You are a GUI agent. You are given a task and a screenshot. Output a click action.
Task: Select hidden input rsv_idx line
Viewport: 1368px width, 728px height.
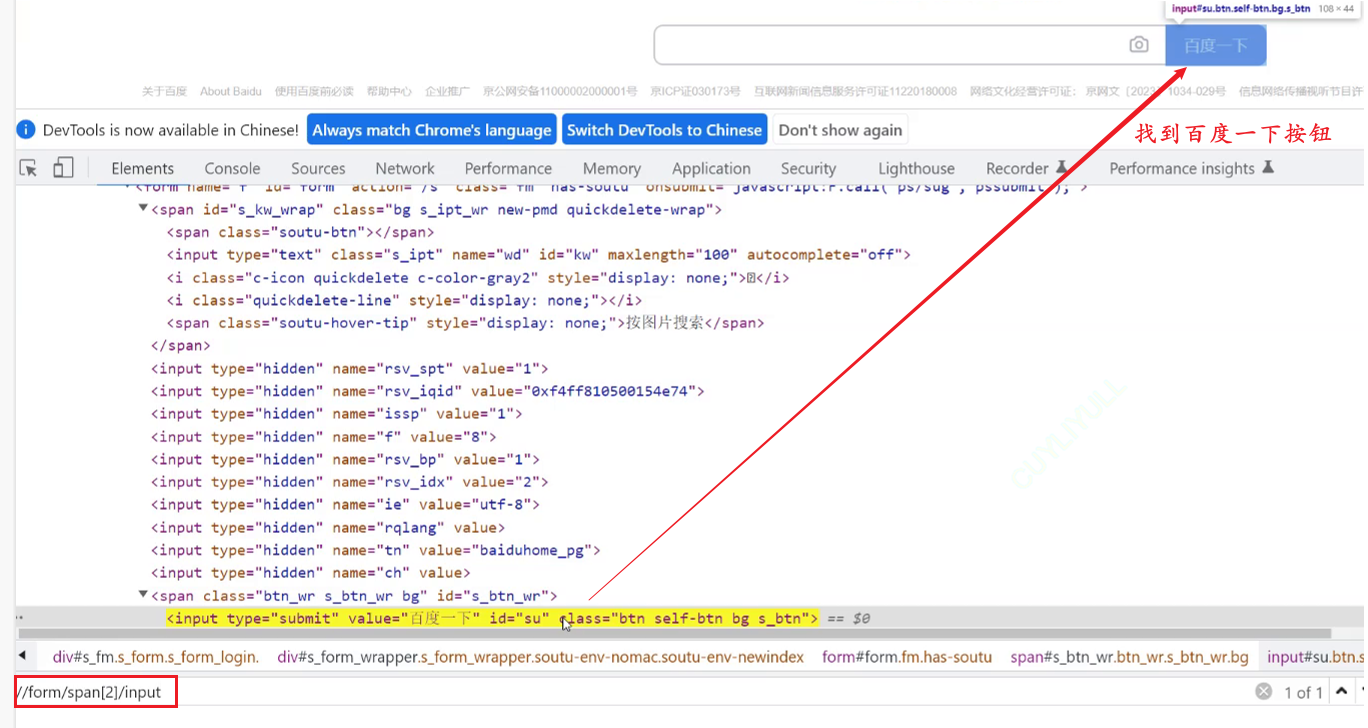[x=349, y=482]
